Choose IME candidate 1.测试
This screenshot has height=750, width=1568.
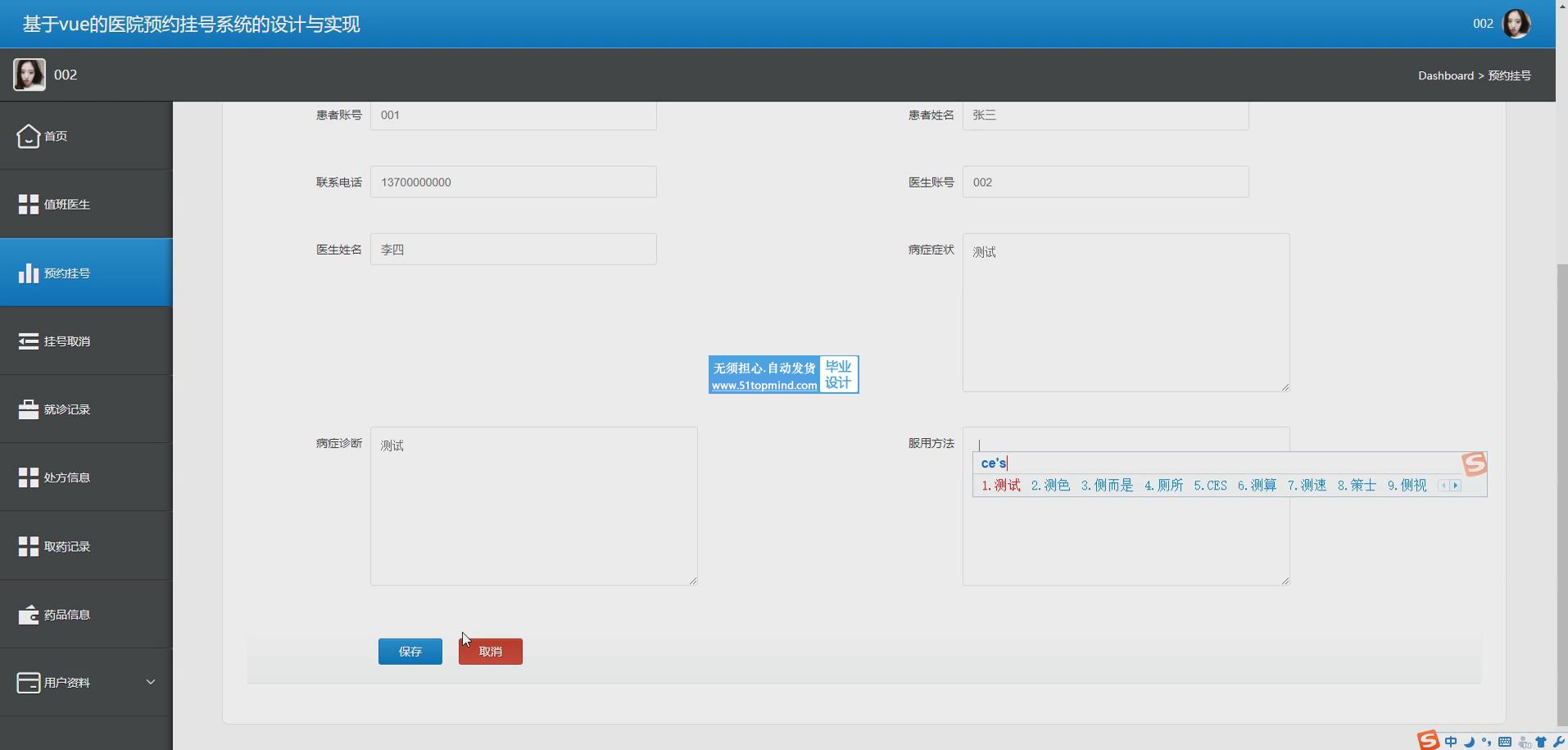(x=1001, y=486)
